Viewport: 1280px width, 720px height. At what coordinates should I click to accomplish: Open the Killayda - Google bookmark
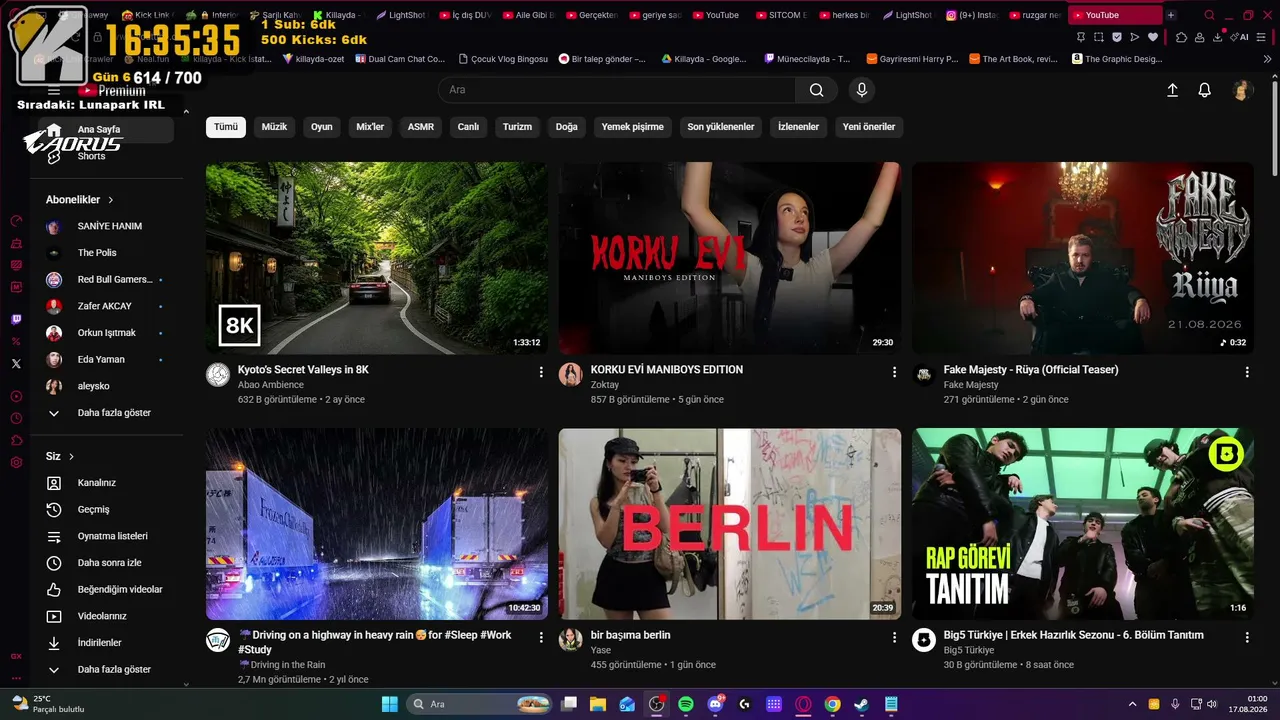(x=704, y=59)
